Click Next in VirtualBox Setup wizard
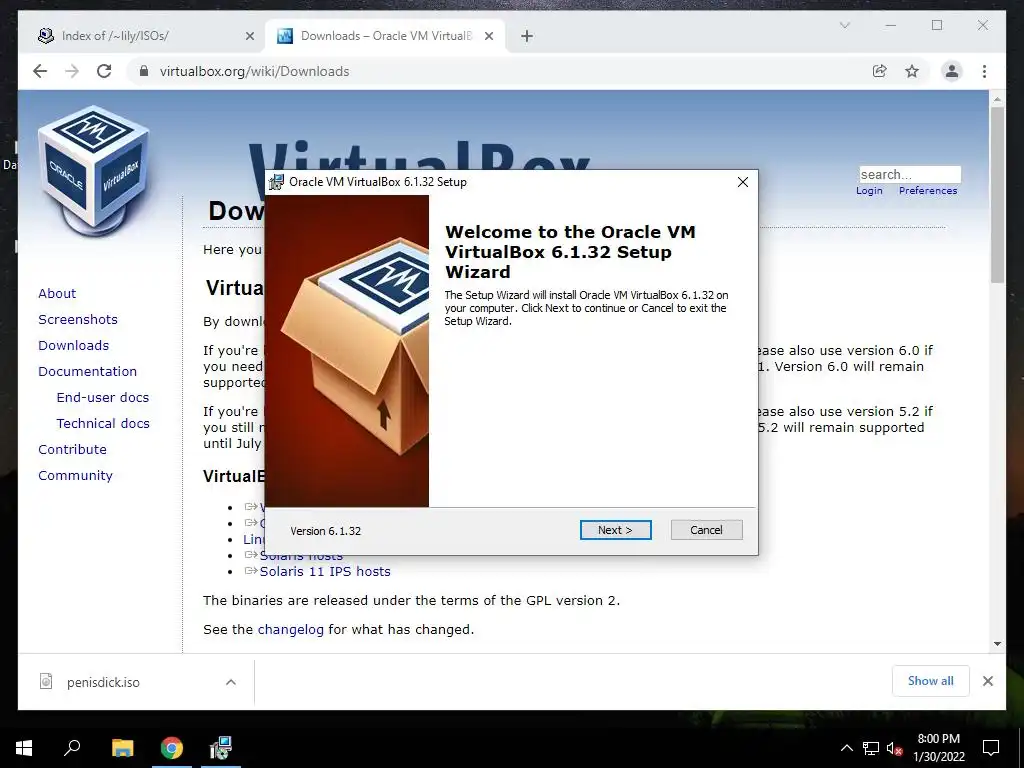Screen dimensions: 1024x768 [615, 530]
